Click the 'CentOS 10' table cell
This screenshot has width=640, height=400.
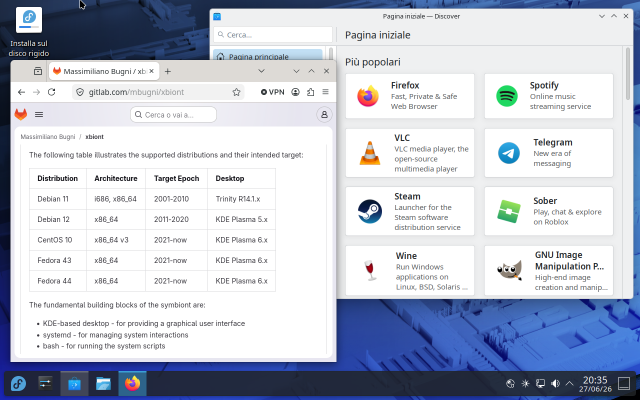[58, 240]
